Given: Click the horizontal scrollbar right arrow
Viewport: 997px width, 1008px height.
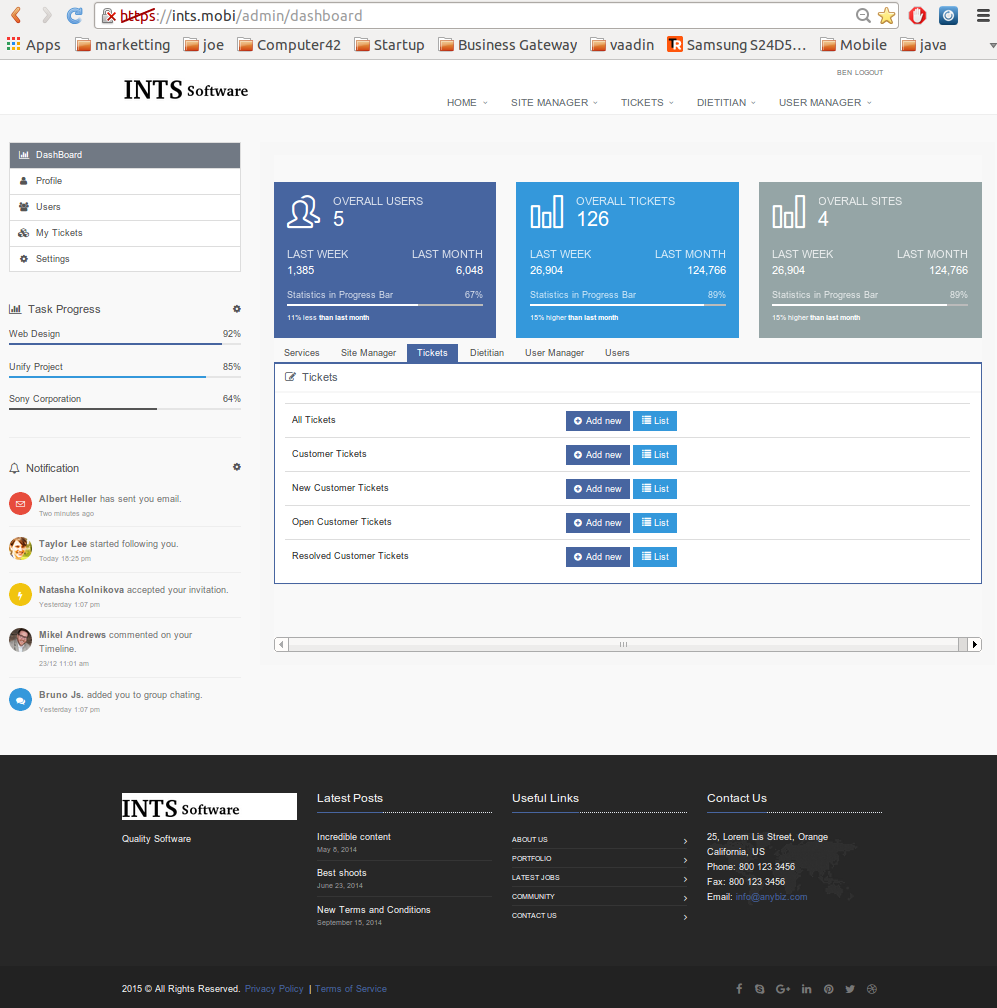Looking at the screenshot, I should [975, 645].
